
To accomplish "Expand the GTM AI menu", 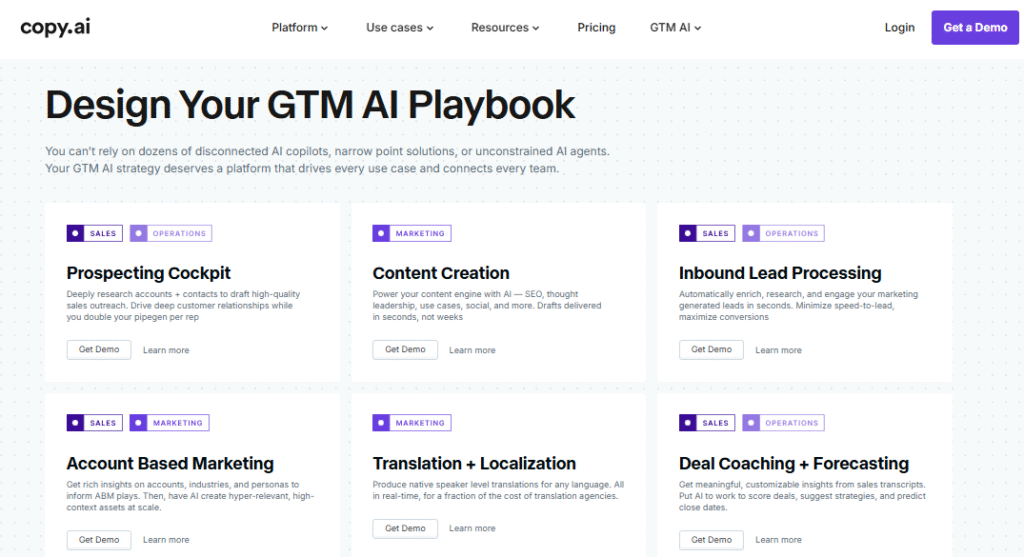I will (675, 27).
